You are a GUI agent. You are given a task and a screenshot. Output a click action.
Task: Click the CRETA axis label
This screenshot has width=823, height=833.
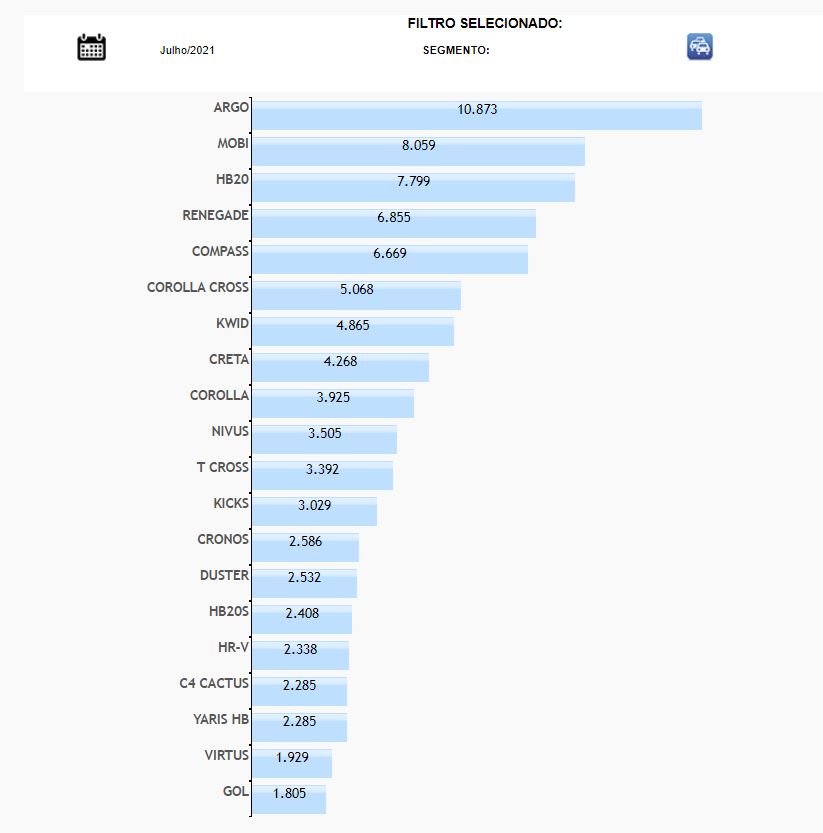pos(229,359)
